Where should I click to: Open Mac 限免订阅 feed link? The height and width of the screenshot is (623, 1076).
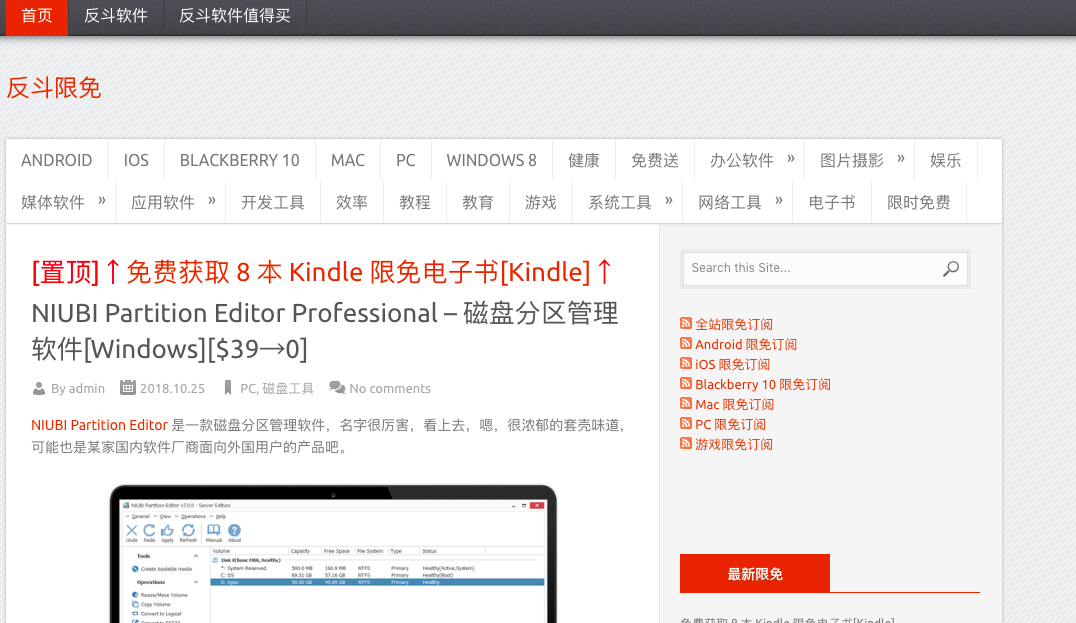[x=734, y=404]
